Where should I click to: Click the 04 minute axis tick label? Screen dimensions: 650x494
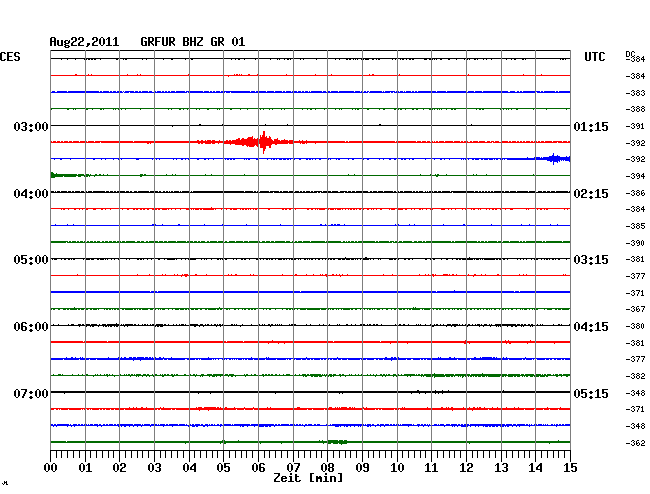(x=189, y=468)
